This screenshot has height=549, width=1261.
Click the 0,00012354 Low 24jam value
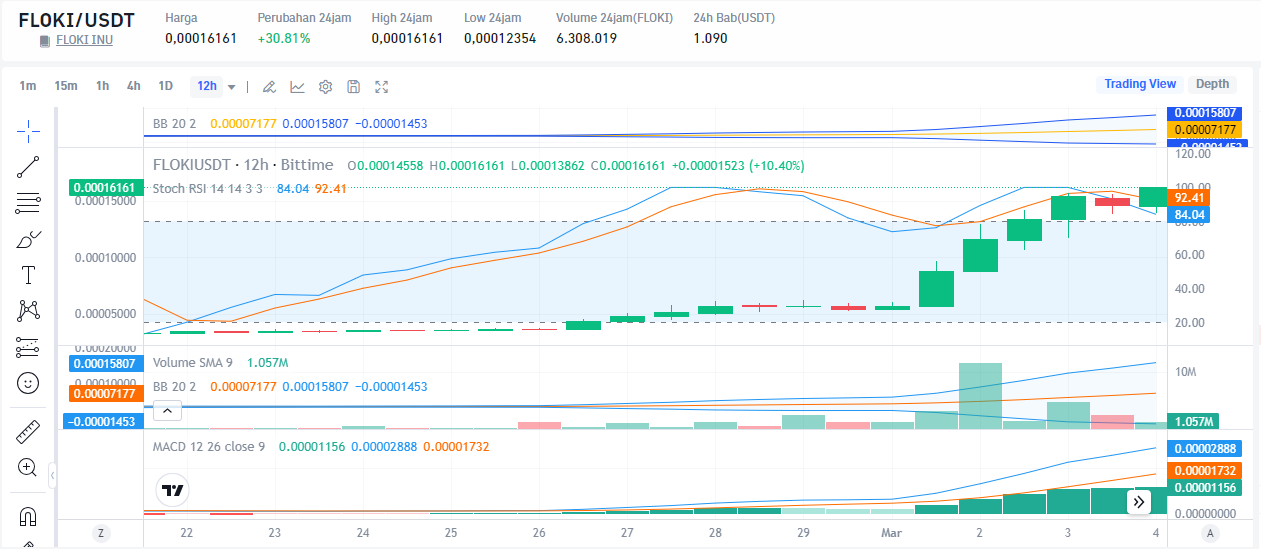[500, 38]
